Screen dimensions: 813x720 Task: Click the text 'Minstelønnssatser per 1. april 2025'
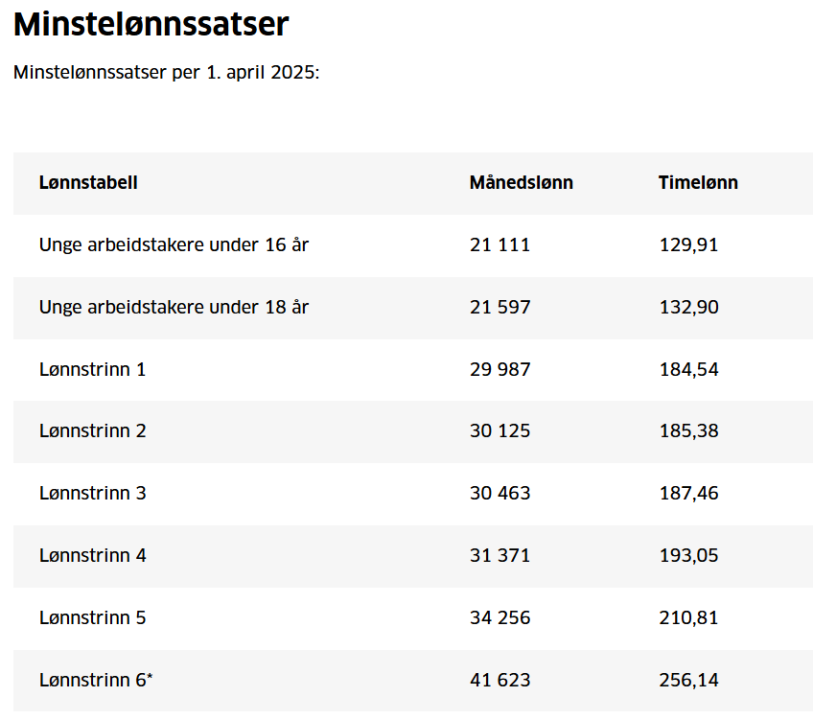[166, 73]
